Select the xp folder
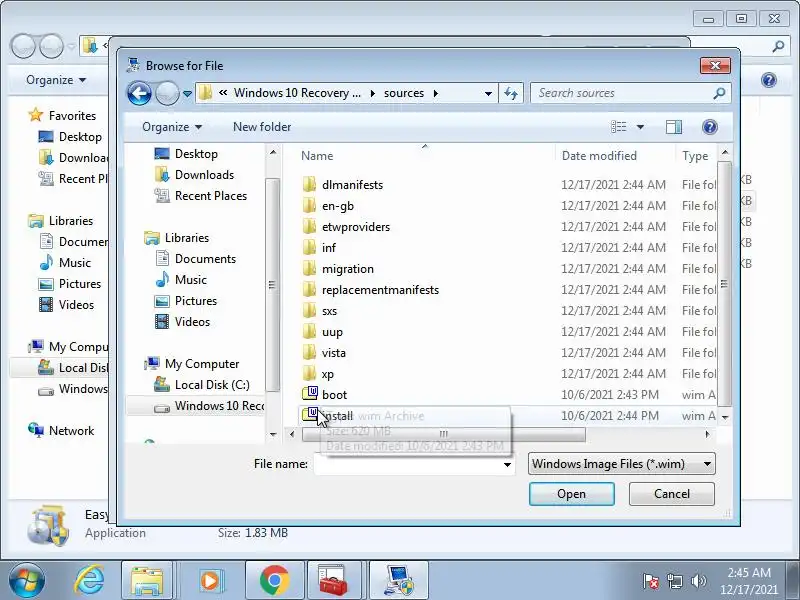This screenshot has height=600, width=800. 328,373
